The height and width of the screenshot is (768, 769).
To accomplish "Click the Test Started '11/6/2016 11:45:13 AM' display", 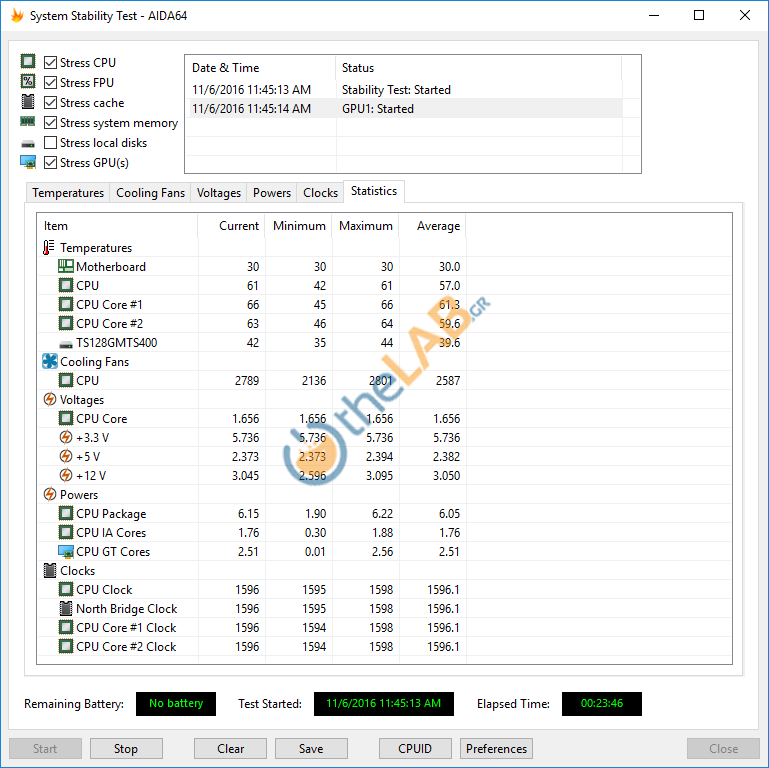I will coord(384,703).
